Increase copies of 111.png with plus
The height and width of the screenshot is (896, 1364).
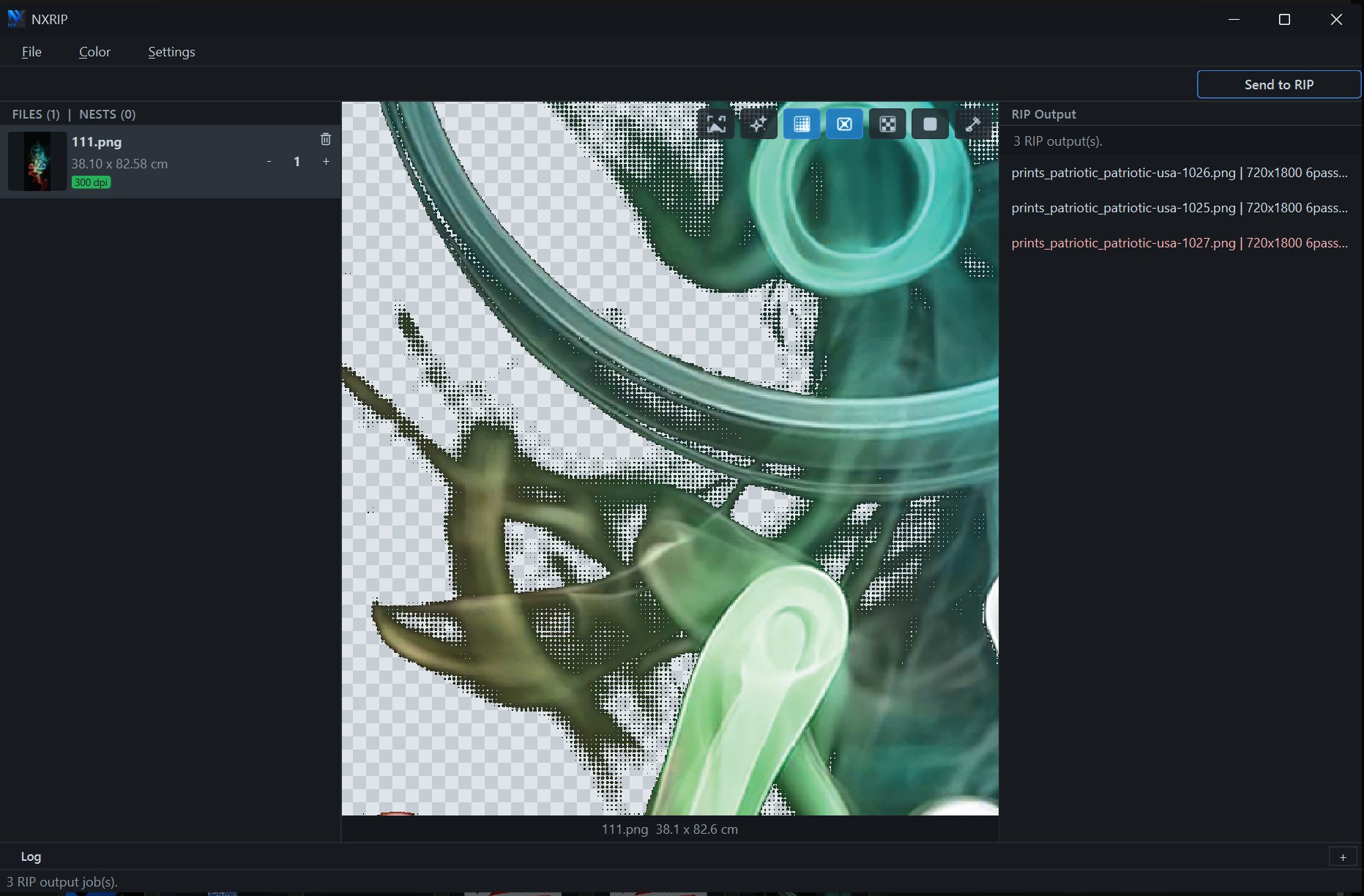[326, 161]
